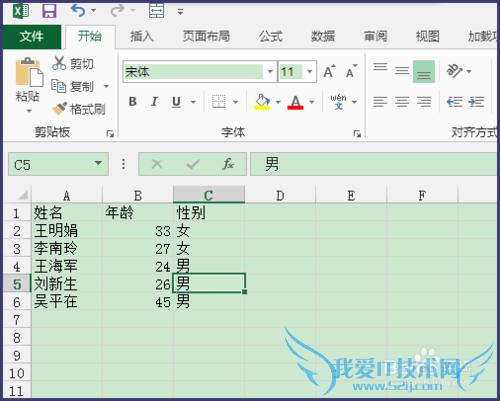The image size is (500, 401).
Task: Toggle align text right
Action: 424,102
